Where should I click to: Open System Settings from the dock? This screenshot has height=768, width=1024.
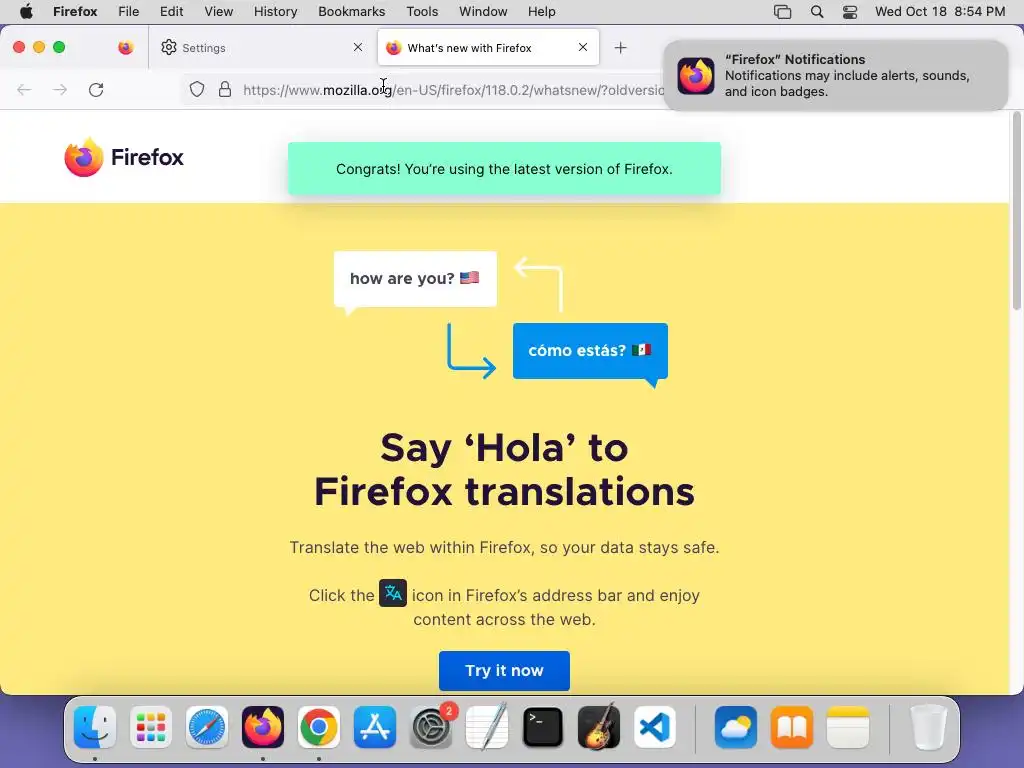431,727
